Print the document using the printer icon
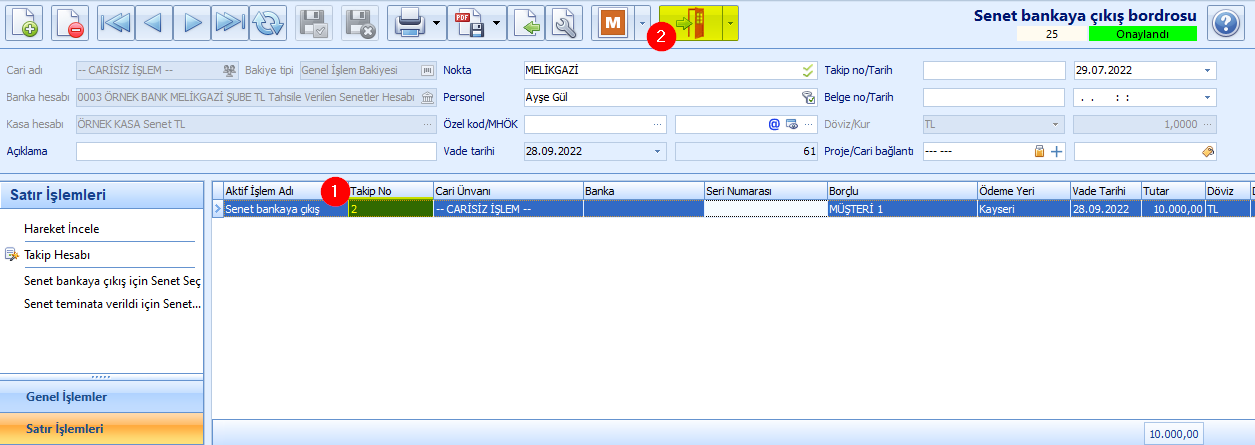1255x445 pixels. click(409, 22)
